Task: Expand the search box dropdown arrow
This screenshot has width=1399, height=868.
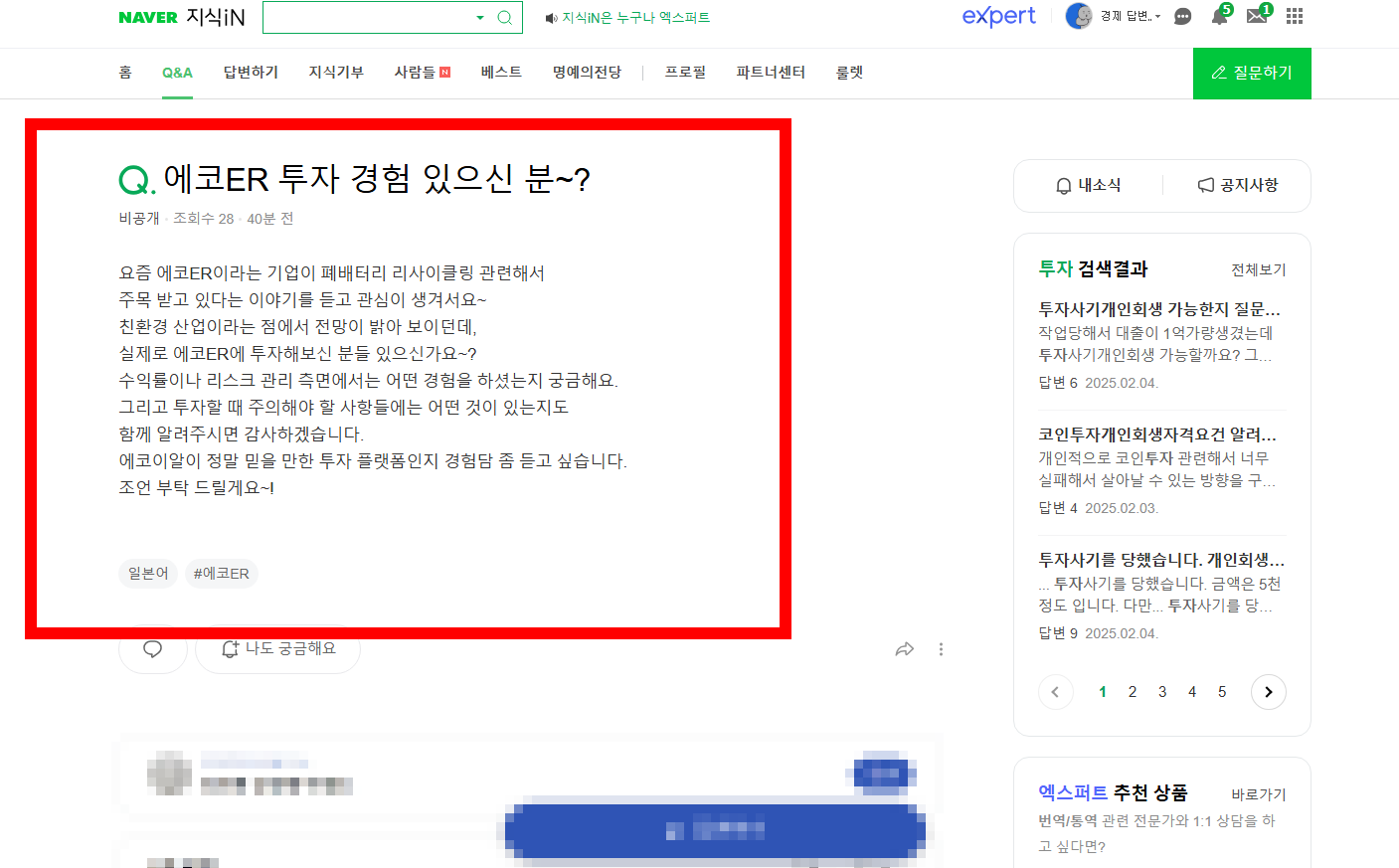Action: tap(480, 17)
